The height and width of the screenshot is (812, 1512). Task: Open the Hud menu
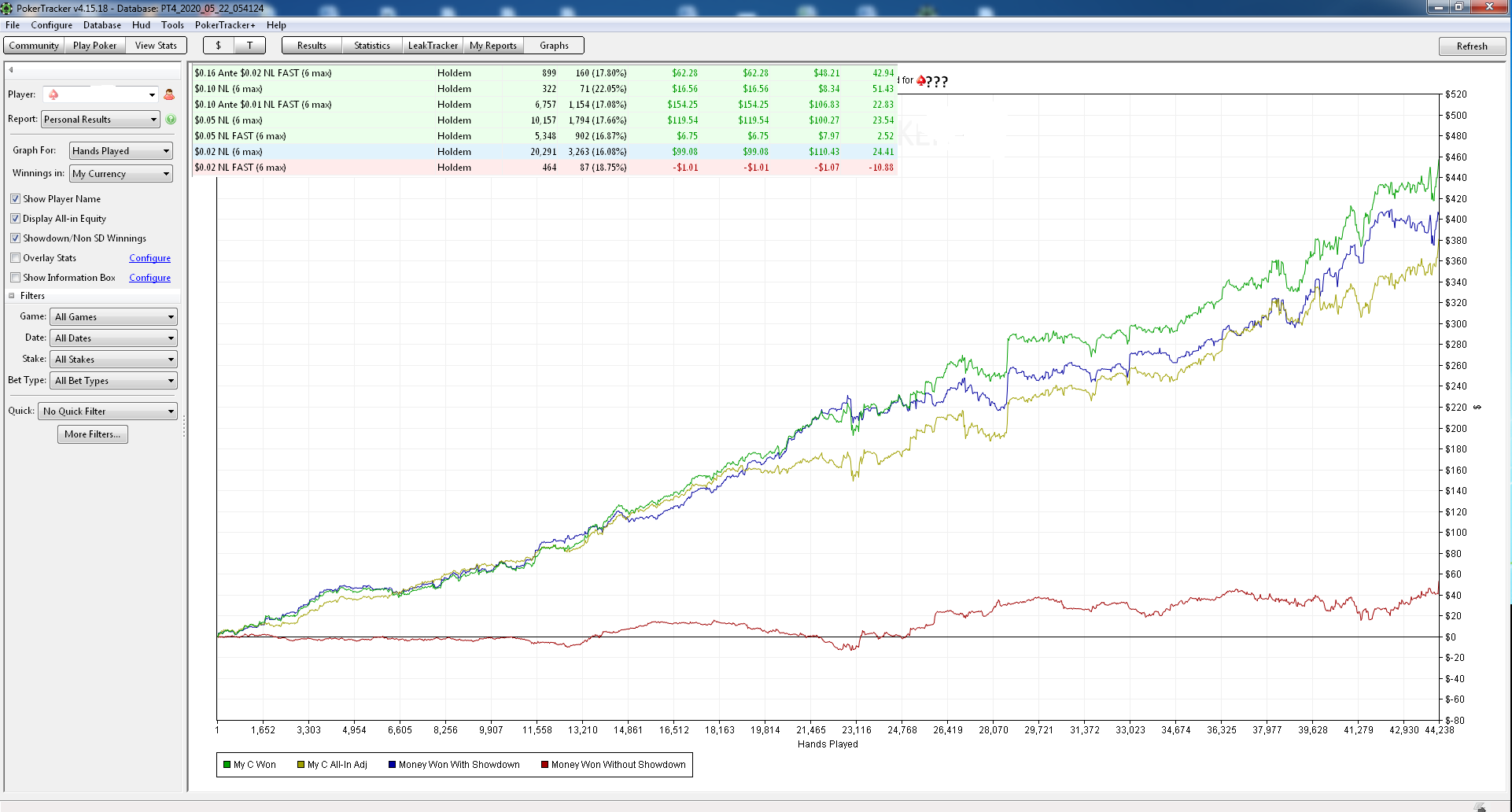tap(142, 25)
